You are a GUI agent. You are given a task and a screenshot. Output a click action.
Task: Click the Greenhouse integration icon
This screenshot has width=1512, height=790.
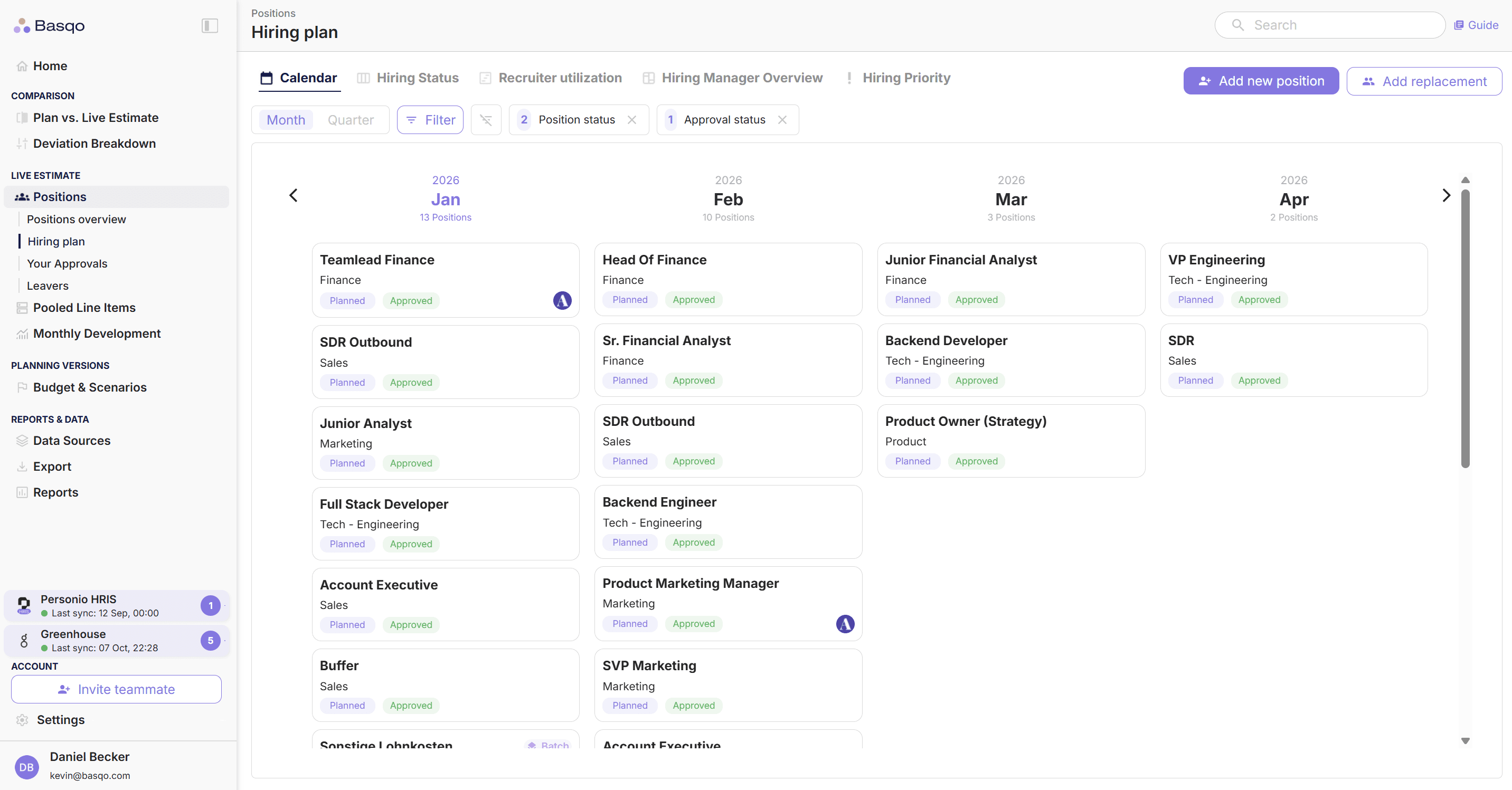click(24, 640)
